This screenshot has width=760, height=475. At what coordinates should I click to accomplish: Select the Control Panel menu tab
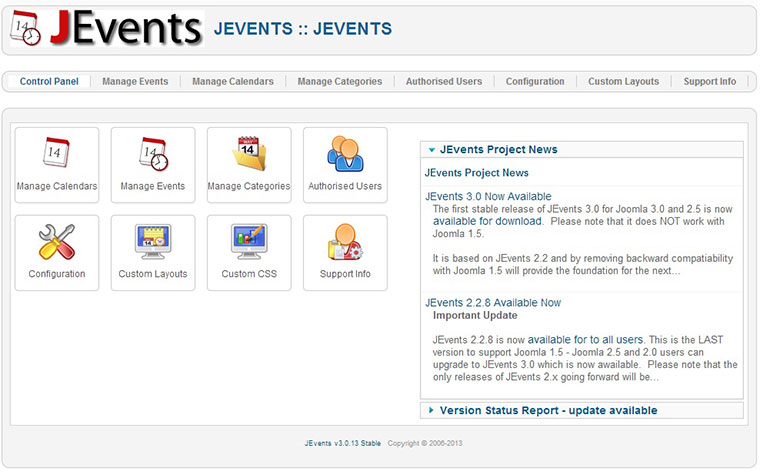pos(49,81)
